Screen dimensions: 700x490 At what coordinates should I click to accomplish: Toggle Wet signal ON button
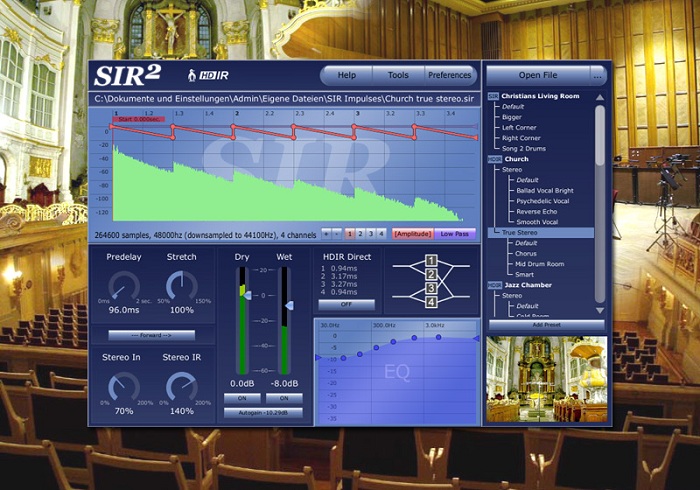pyautogui.click(x=284, y=398)
